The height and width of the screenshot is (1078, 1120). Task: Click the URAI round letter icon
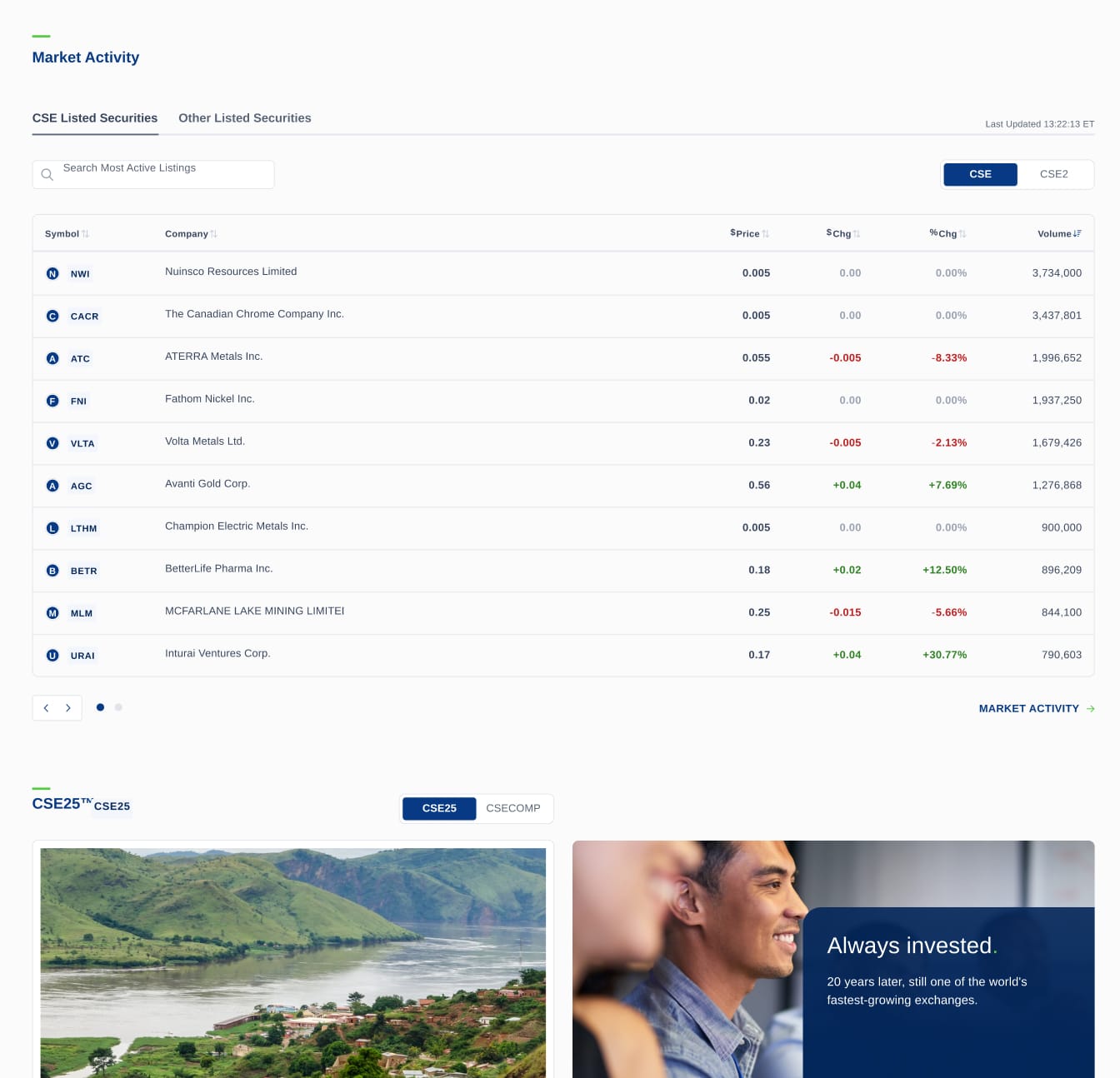(x=52, y=656)
